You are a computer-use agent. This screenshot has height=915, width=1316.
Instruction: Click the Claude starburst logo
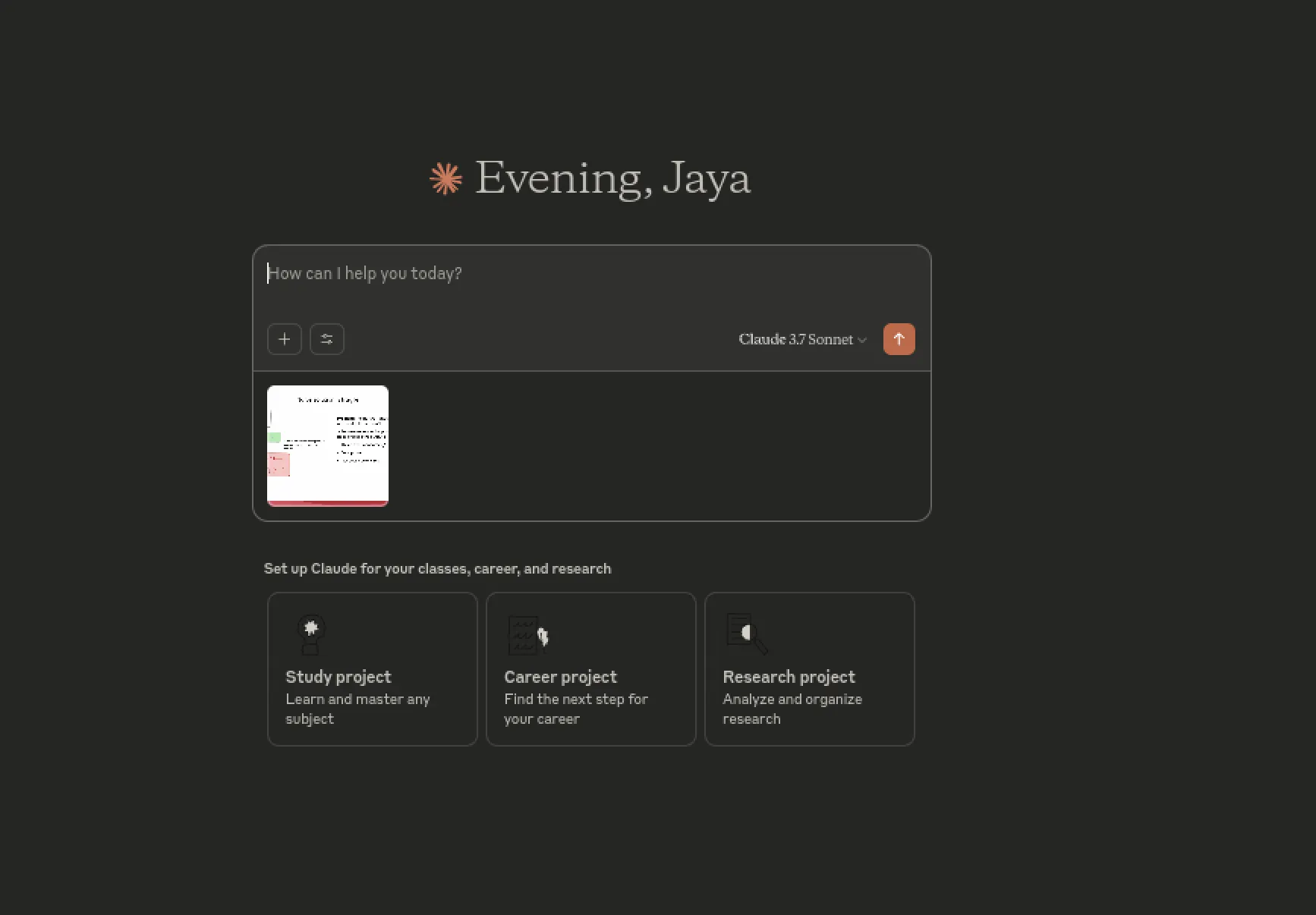446,179
